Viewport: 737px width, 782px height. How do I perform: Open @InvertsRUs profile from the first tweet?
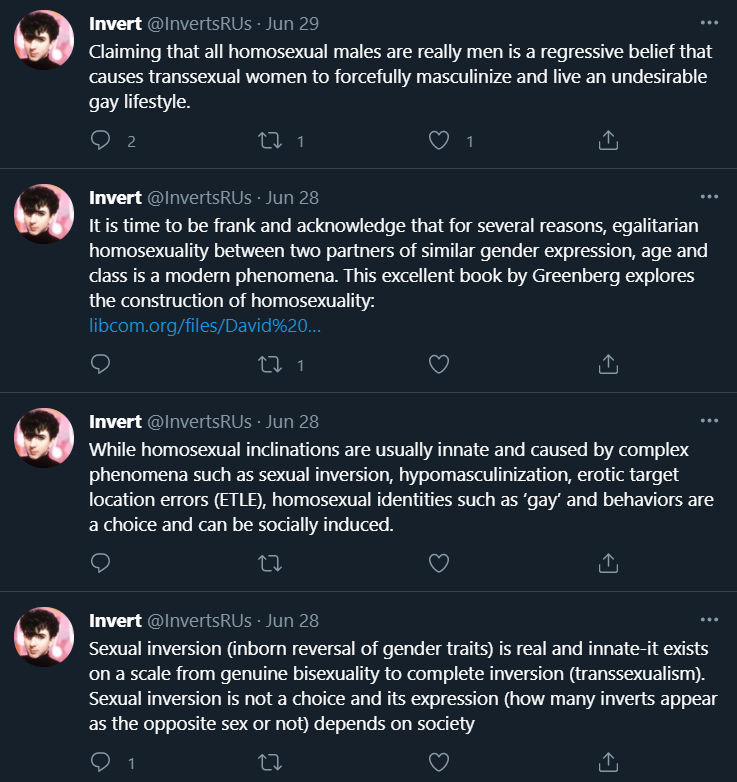tap(199, 24)
